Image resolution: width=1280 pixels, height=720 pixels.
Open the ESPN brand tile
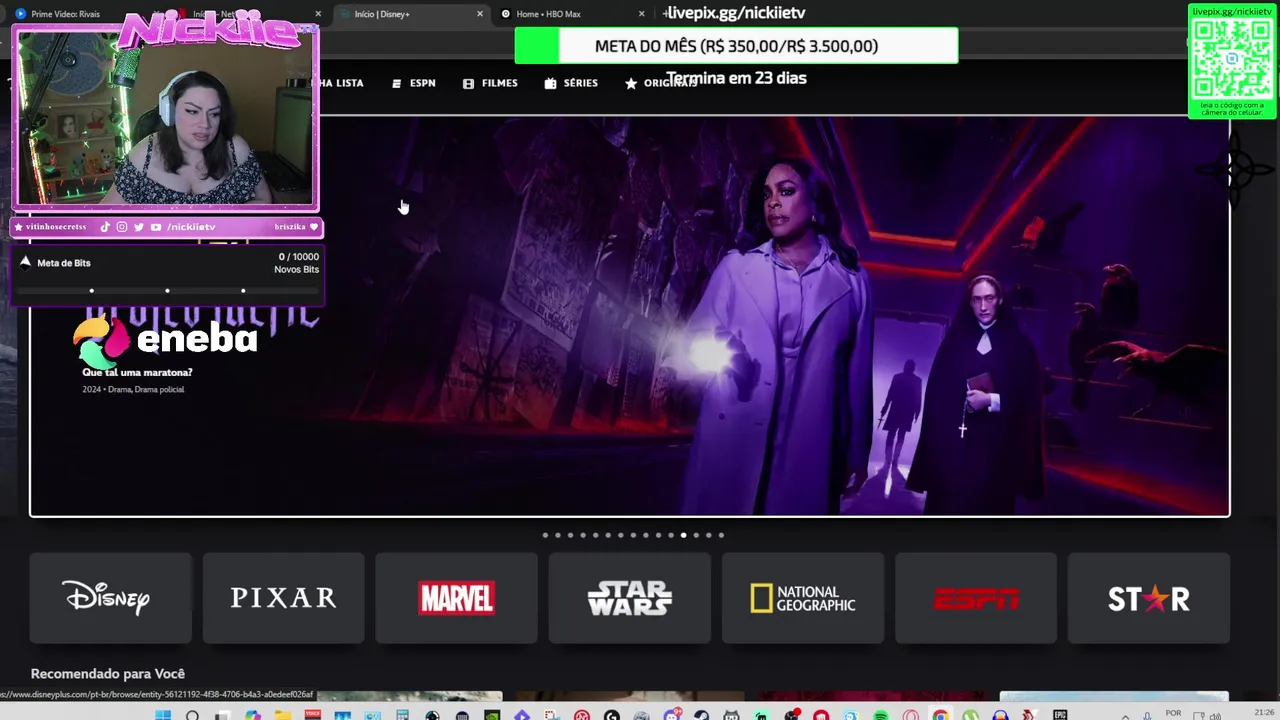point(975,598)
